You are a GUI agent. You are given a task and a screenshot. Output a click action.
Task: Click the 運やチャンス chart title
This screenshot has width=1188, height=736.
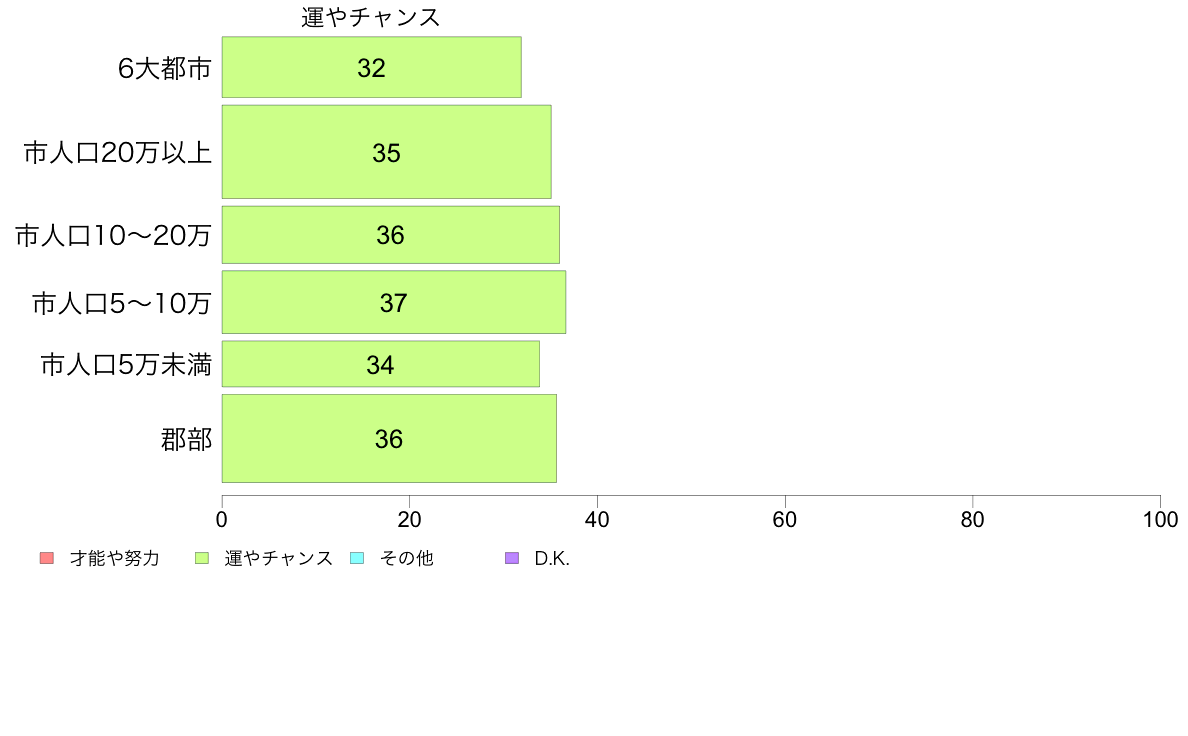[370, 17]
